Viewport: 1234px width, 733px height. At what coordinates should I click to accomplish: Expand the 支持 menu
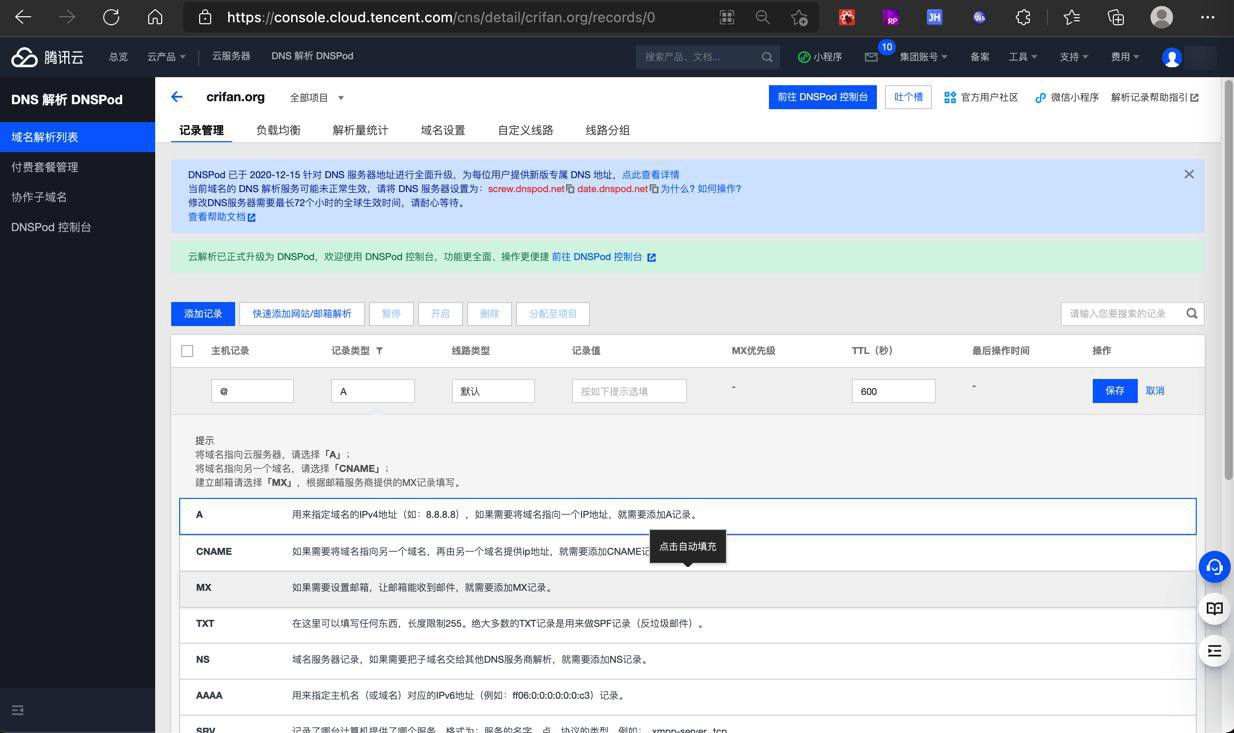pyautogui.click(x=1074, y=57)
